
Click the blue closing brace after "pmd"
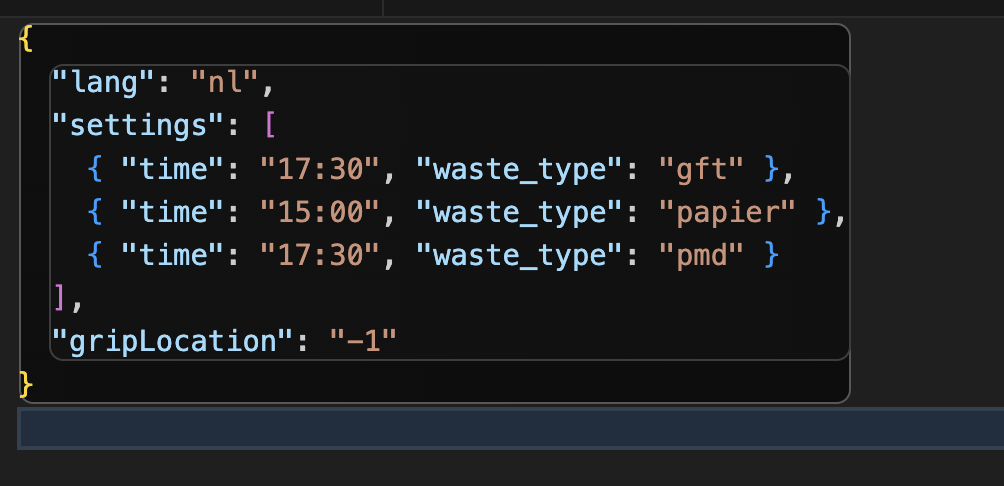click(x=771, y=255)
